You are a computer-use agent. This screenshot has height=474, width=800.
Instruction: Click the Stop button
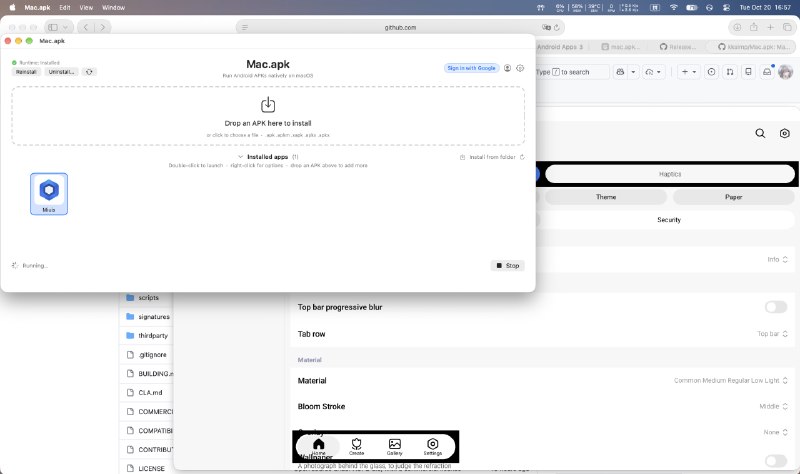tap(508, 265)
